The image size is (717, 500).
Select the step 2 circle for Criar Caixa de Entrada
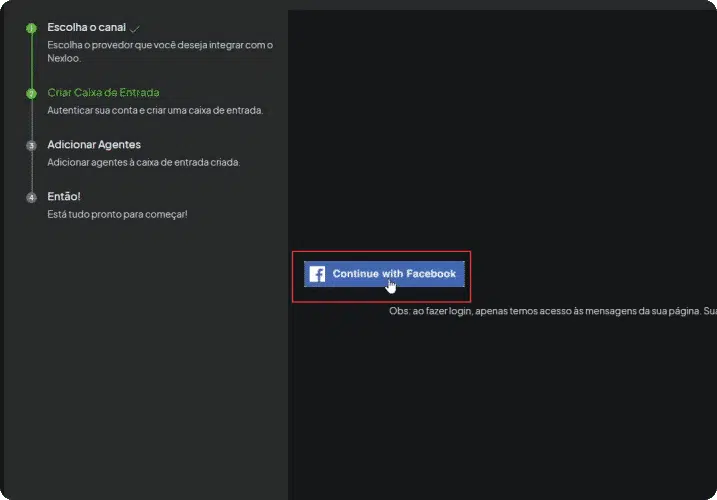(x=31, y=94)
